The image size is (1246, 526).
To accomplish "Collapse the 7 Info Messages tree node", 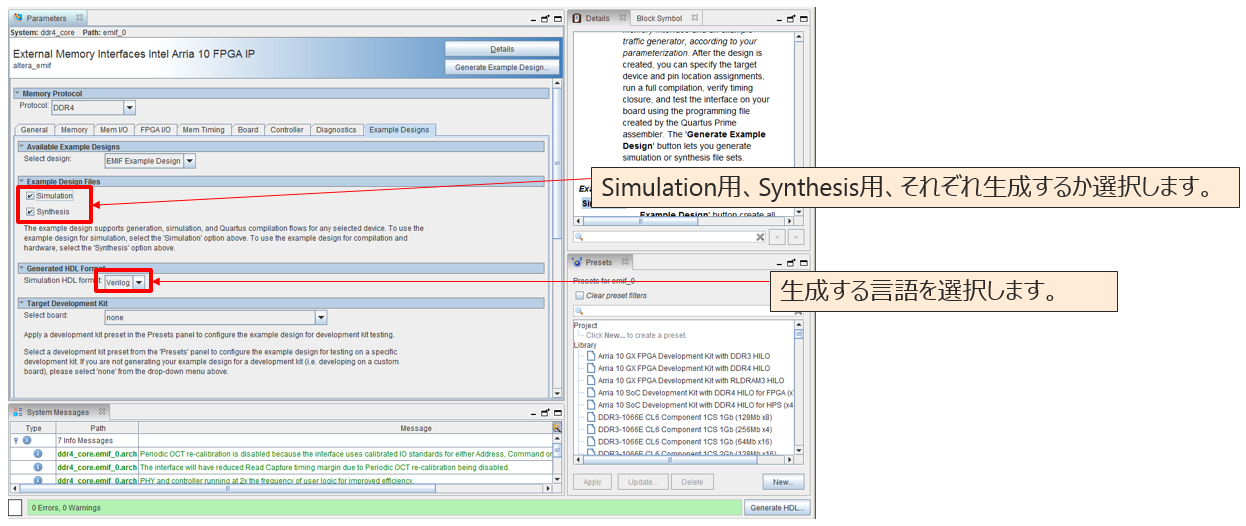I will pyautogui.click(x=15, y=440).
